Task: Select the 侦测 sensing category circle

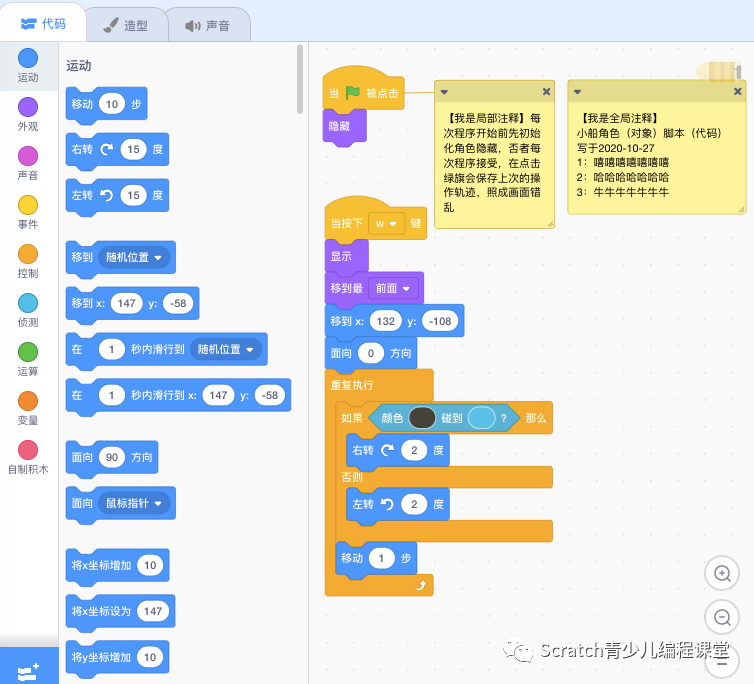Action: click(28, 303)
